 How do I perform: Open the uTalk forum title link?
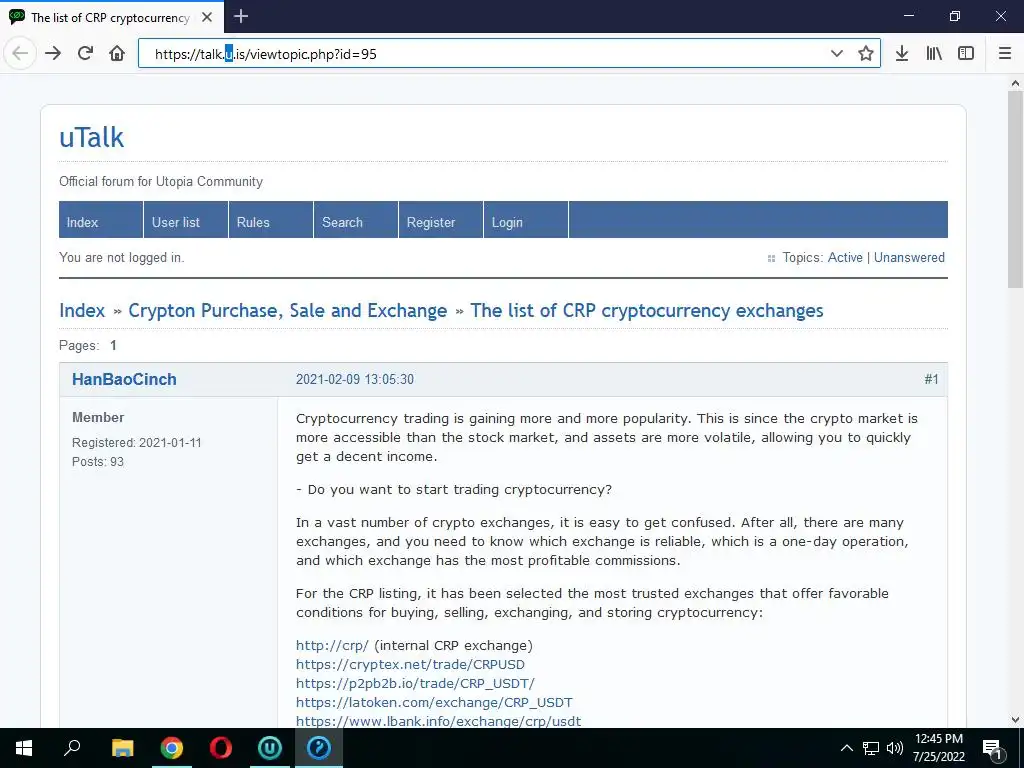91,137
